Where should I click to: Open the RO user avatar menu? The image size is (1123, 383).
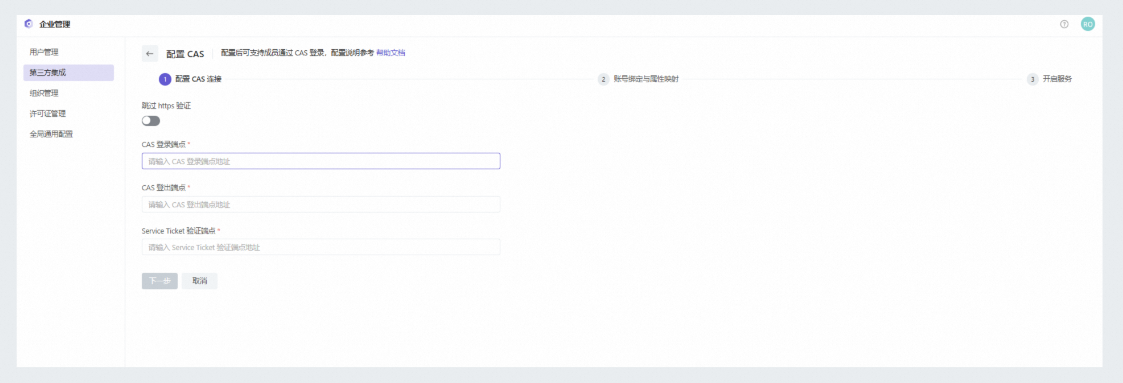click(x=1088, y=24)
